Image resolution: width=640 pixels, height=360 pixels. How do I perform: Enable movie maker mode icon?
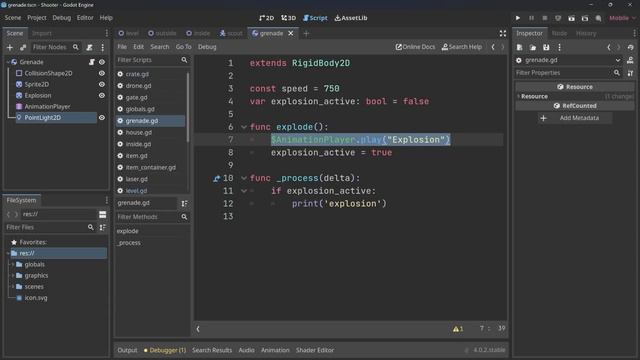point(598,18)
